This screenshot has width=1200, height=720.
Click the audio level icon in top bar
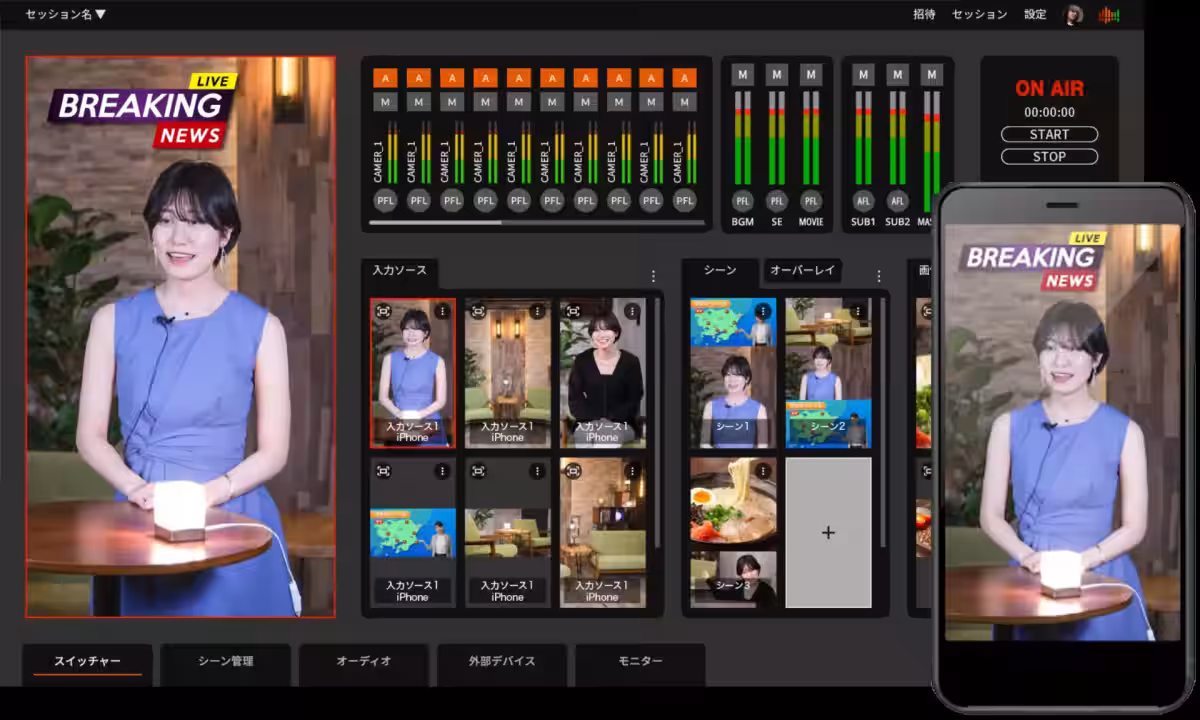(x=1109, y=15)
